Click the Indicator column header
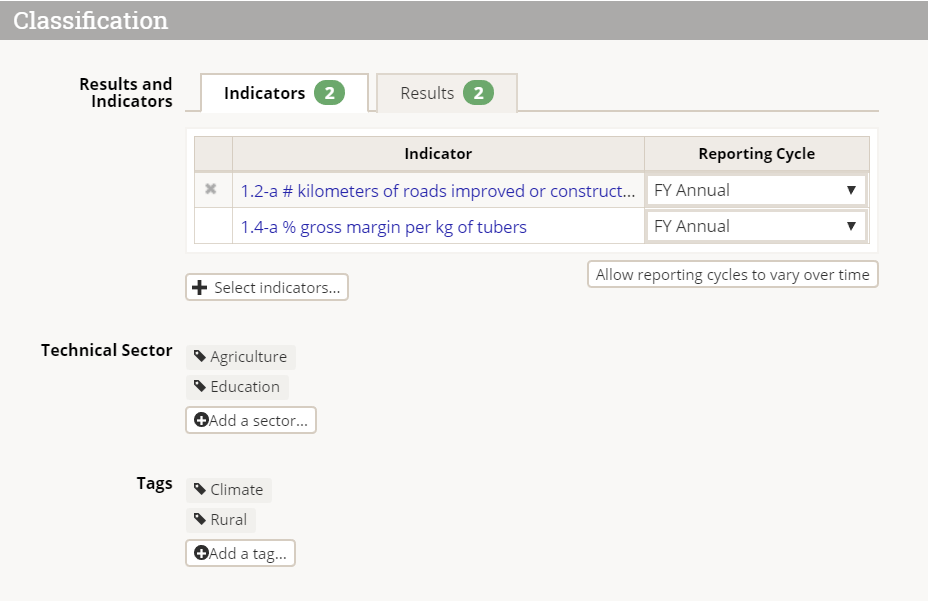928x601 pixels. pyautogui.click(x=438, y=154)
